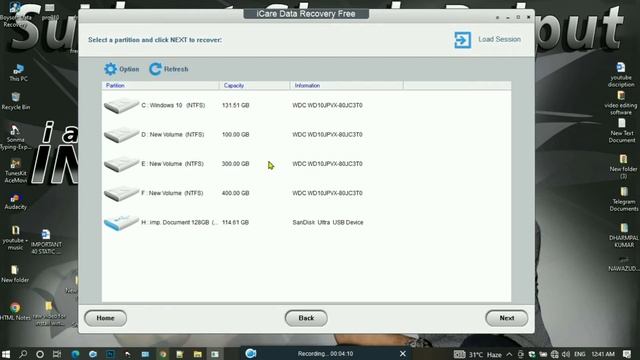Open the weather 31°C Haze widget
The image size is (640, 360).
click(x=478, y=354)
